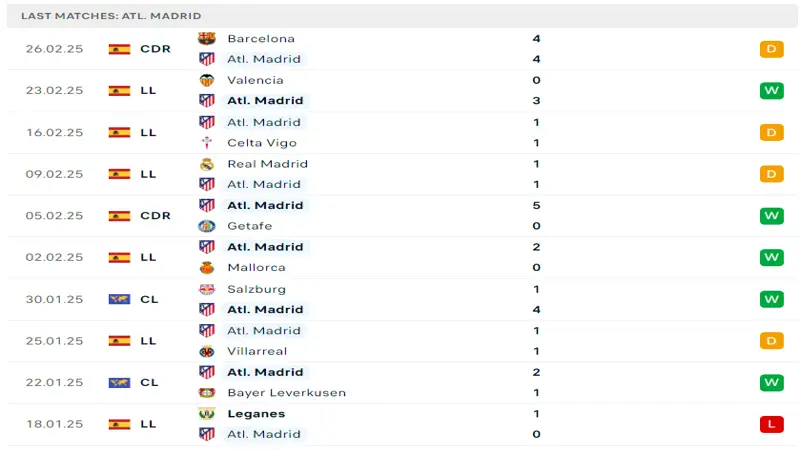Open the 02.02.25 Mallorca match row
Viewport: 800px width, 450px height.
(x=403, y=257)
